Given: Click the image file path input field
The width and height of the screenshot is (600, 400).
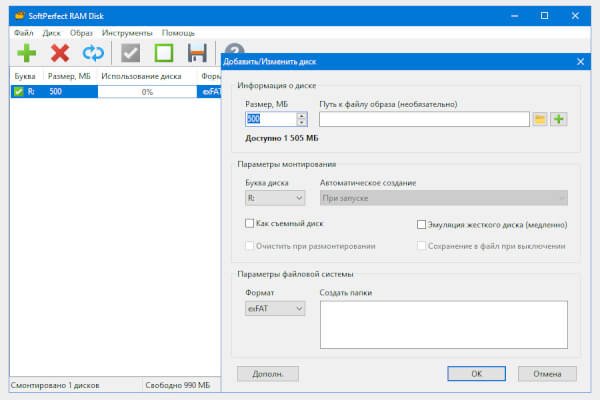Looking at the screenshot, I should point(425,119).
